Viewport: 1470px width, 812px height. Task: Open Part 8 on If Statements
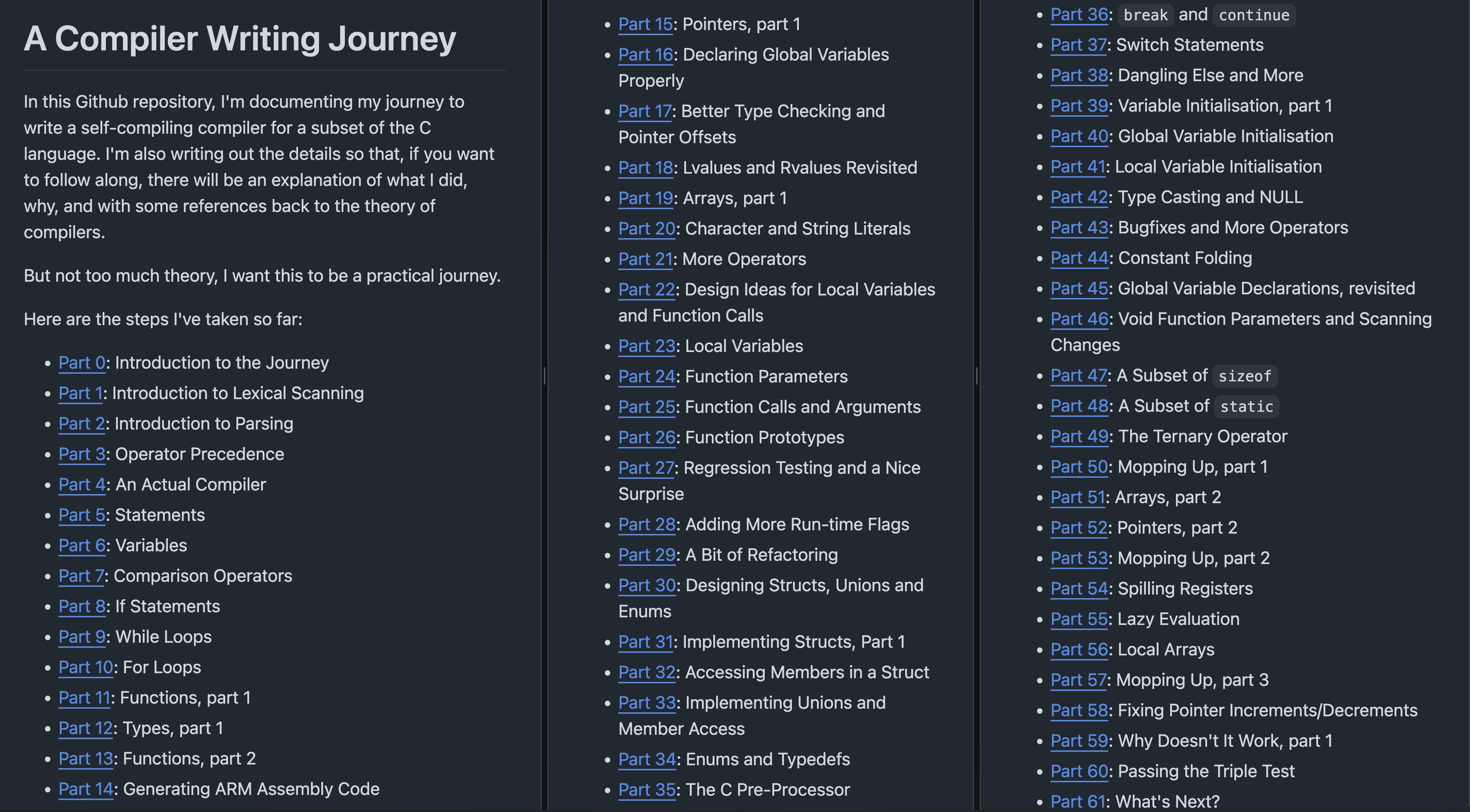(x=82, y=606)
